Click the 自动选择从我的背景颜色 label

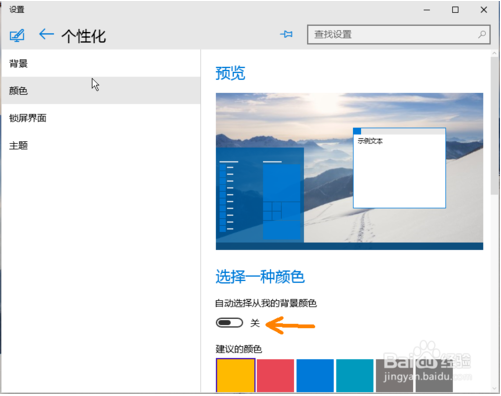[x=266, y=303]
